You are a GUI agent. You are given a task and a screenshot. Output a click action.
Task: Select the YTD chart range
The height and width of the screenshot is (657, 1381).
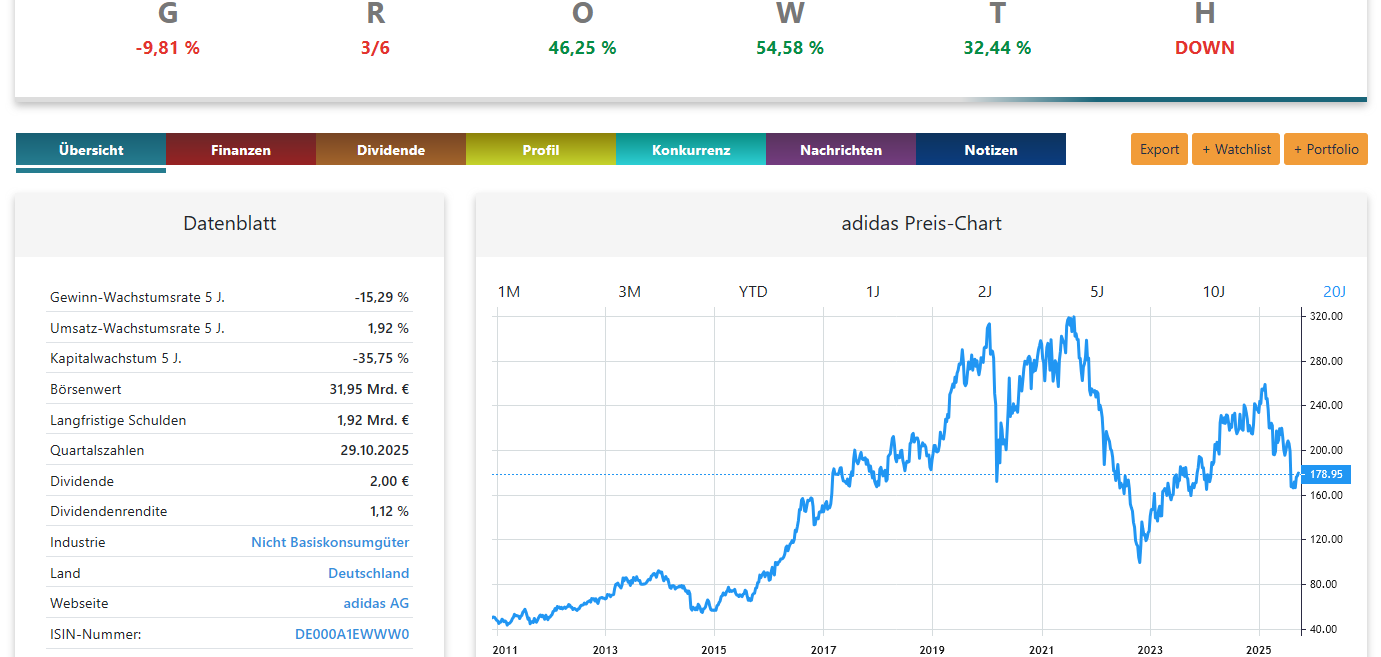(x=753, y=292)
